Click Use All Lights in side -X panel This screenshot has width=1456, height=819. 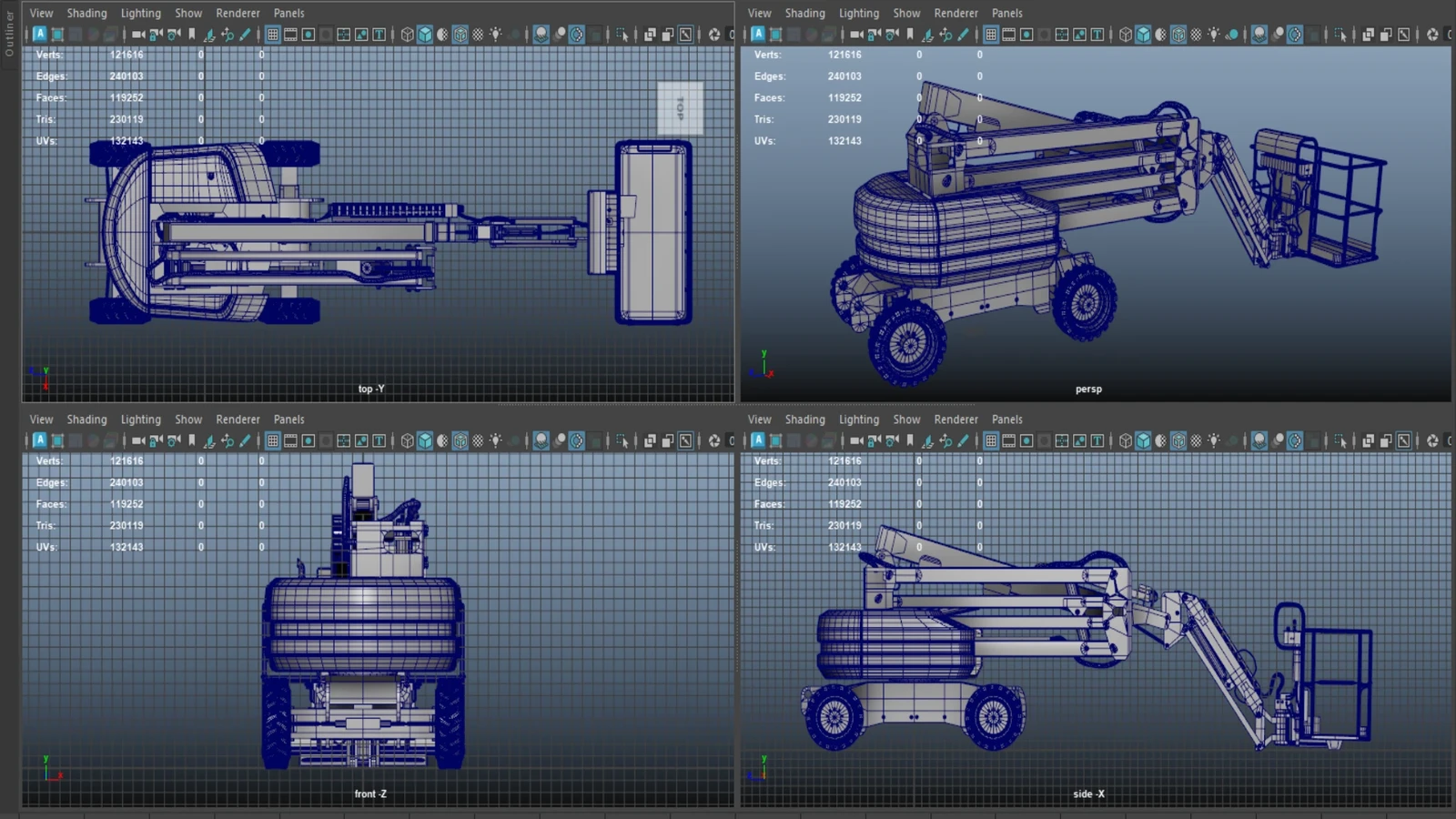1214,440
